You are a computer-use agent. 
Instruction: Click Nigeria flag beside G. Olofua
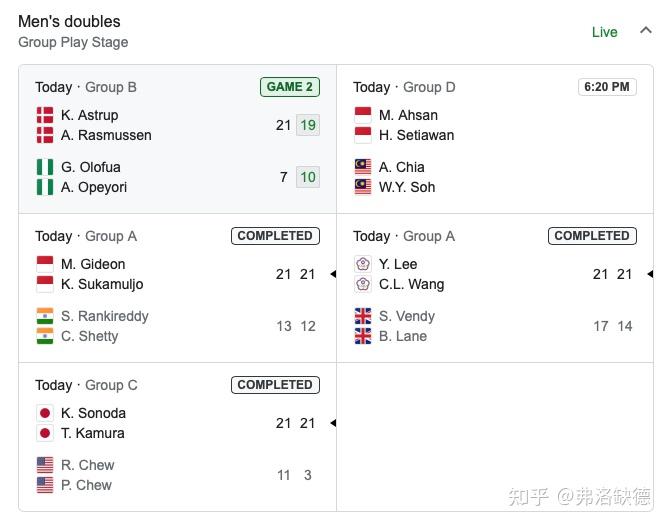coord(45,167)
